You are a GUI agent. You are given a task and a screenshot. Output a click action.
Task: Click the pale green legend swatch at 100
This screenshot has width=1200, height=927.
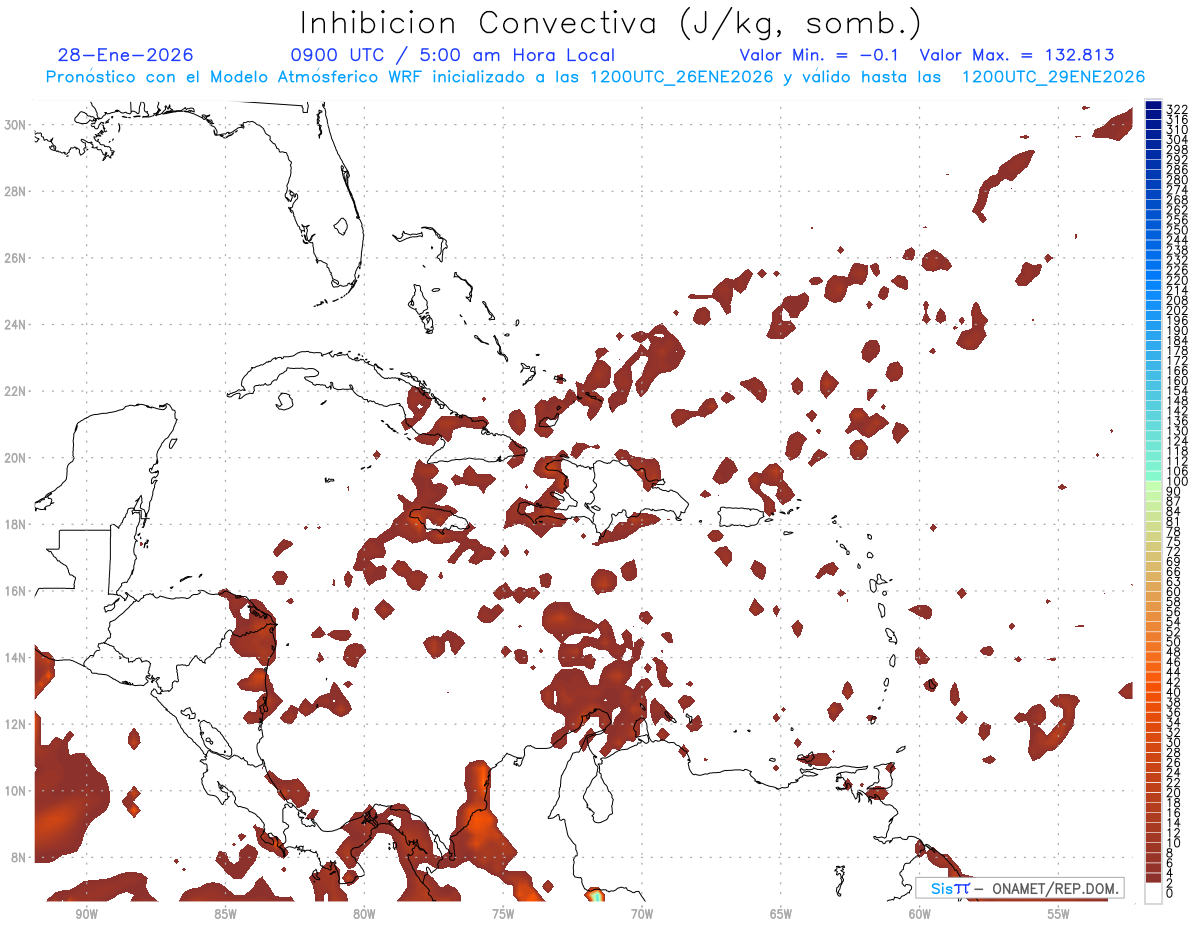1153,484
